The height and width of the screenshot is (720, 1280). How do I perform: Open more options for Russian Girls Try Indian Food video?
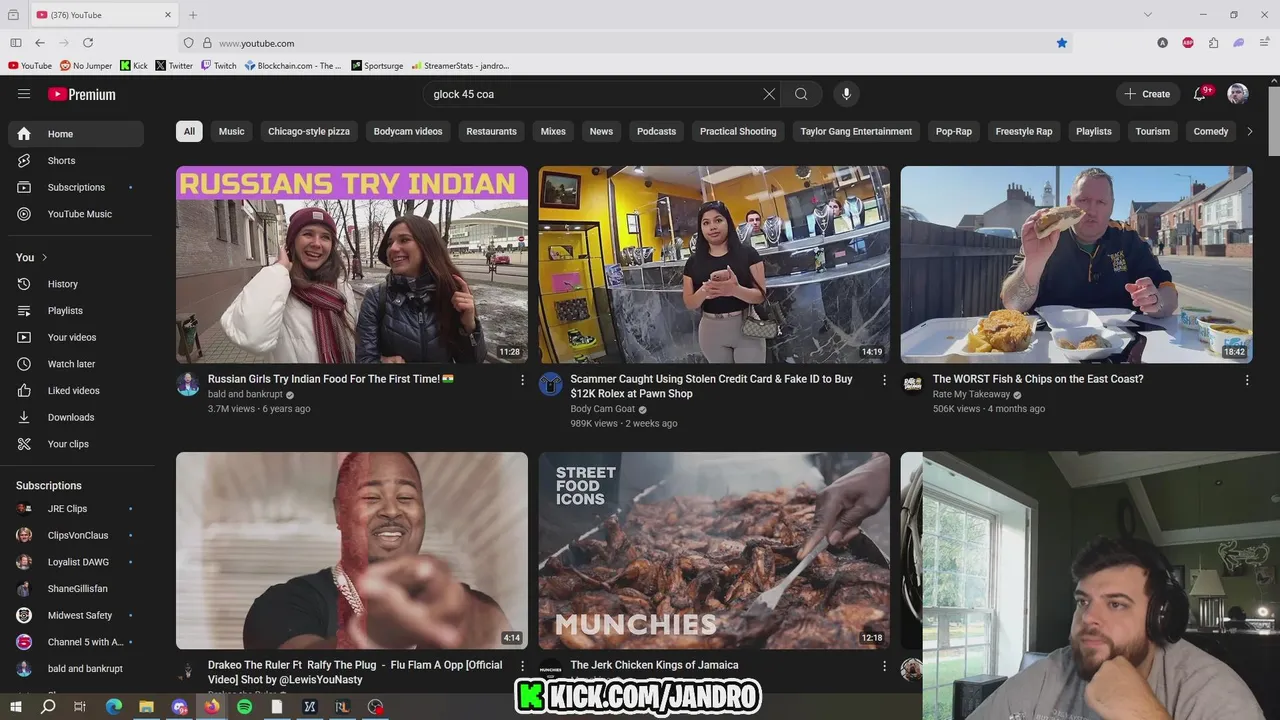pos(522,380)
